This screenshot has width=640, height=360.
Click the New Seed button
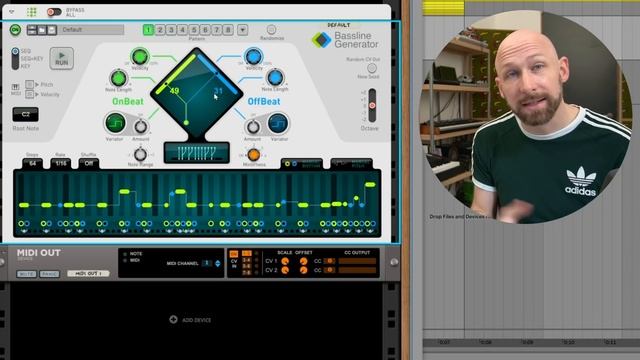click(371, 68)
